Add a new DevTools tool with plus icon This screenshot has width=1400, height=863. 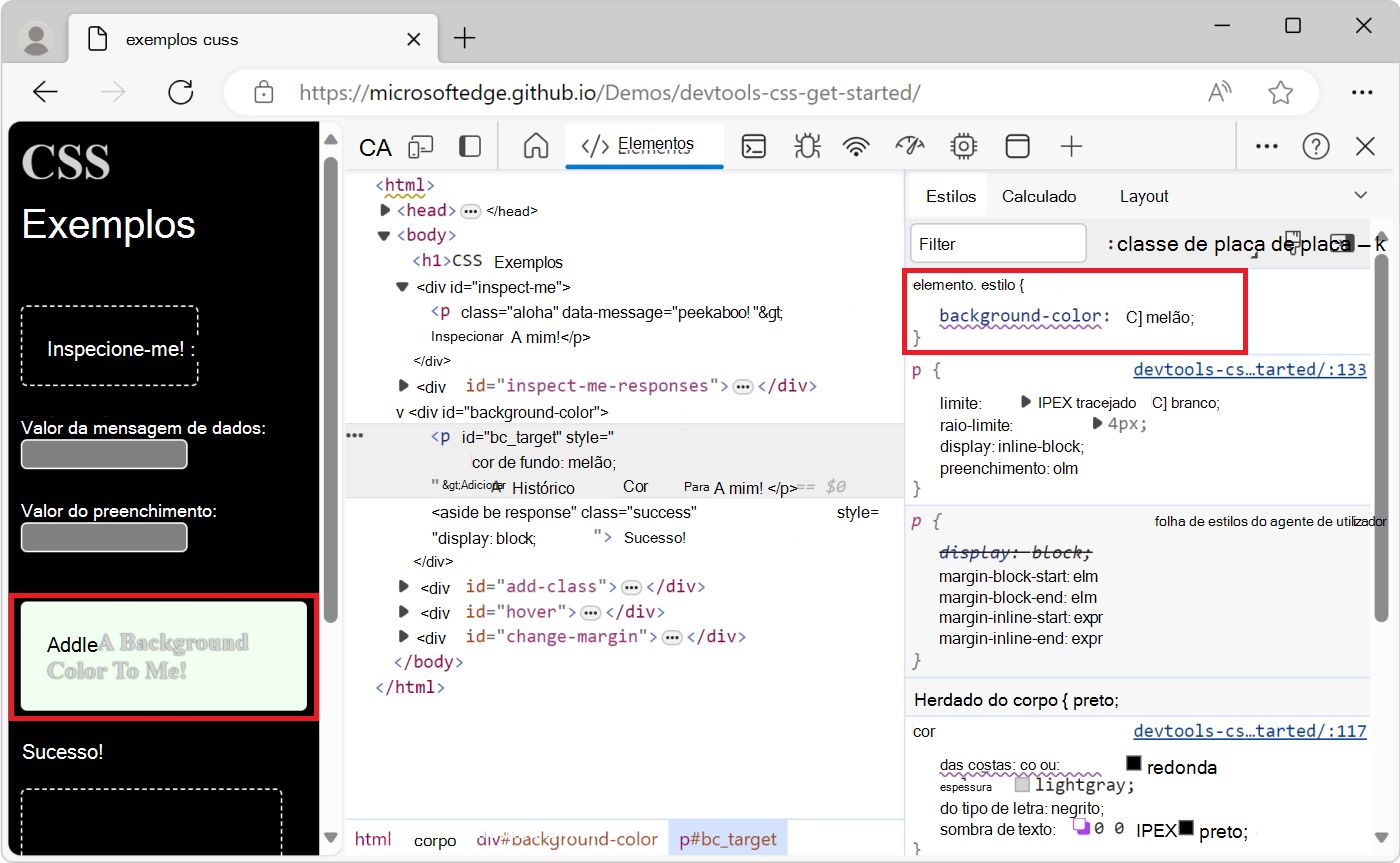coord(1071,146)
